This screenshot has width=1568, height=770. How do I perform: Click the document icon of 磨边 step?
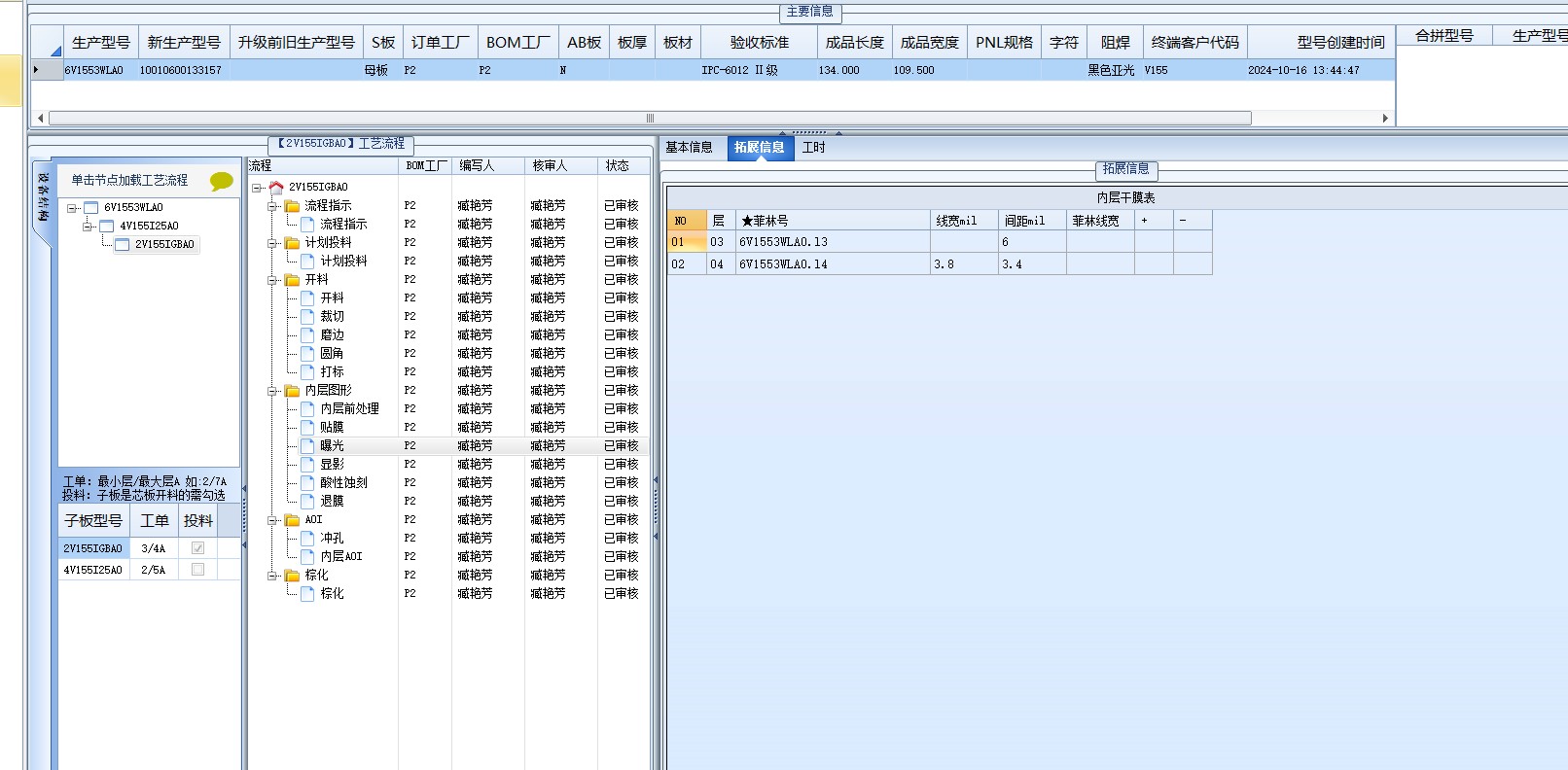point(307,334)
